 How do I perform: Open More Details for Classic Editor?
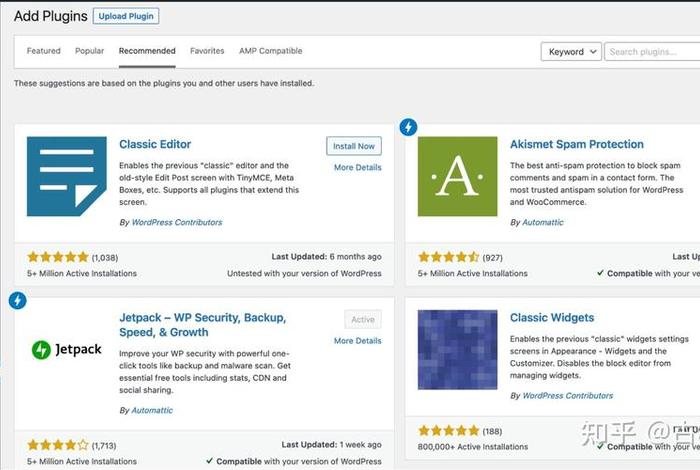pyautogui.click(x=358, y=167)
